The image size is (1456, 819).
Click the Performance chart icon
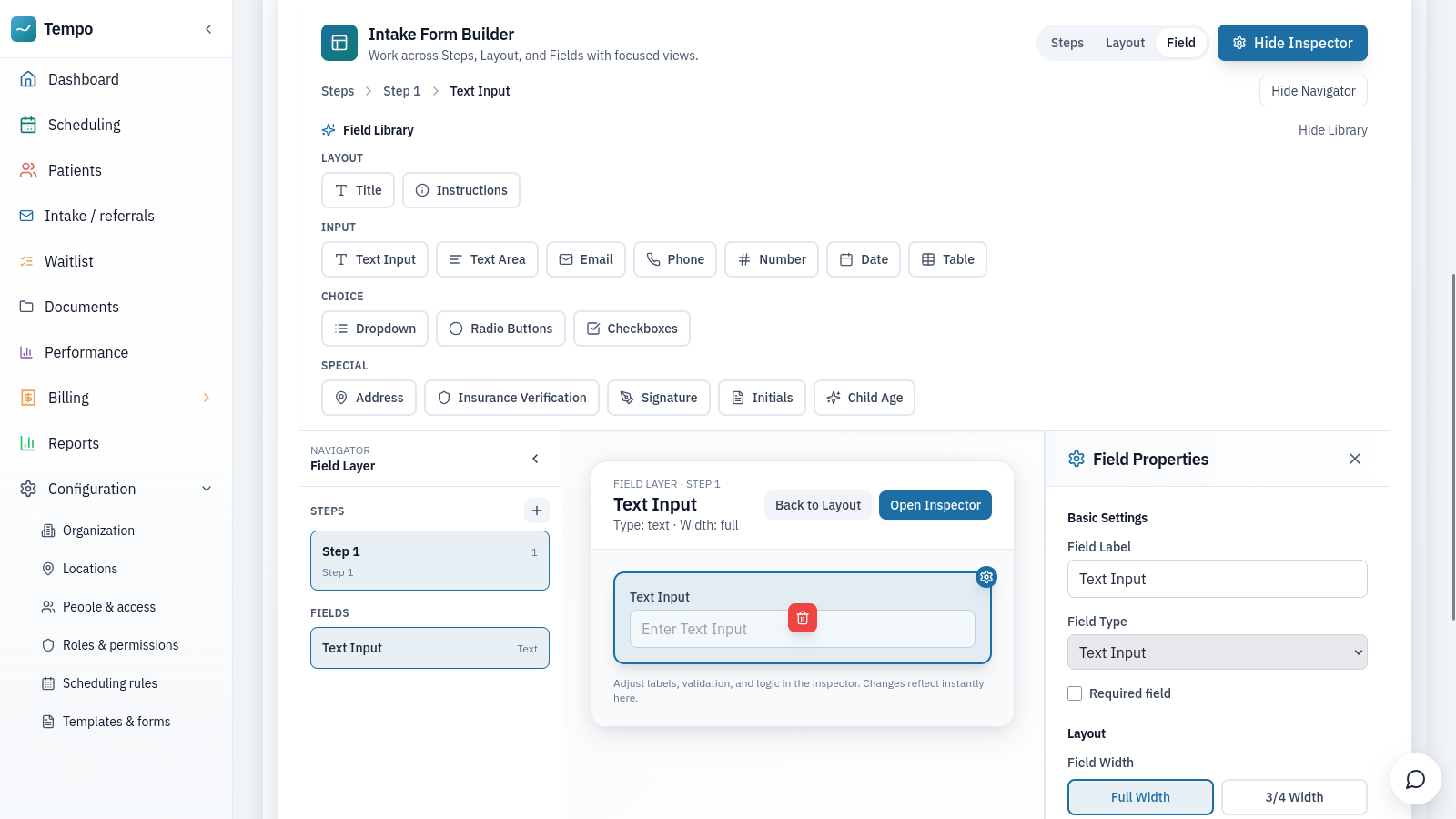(26, 352)
